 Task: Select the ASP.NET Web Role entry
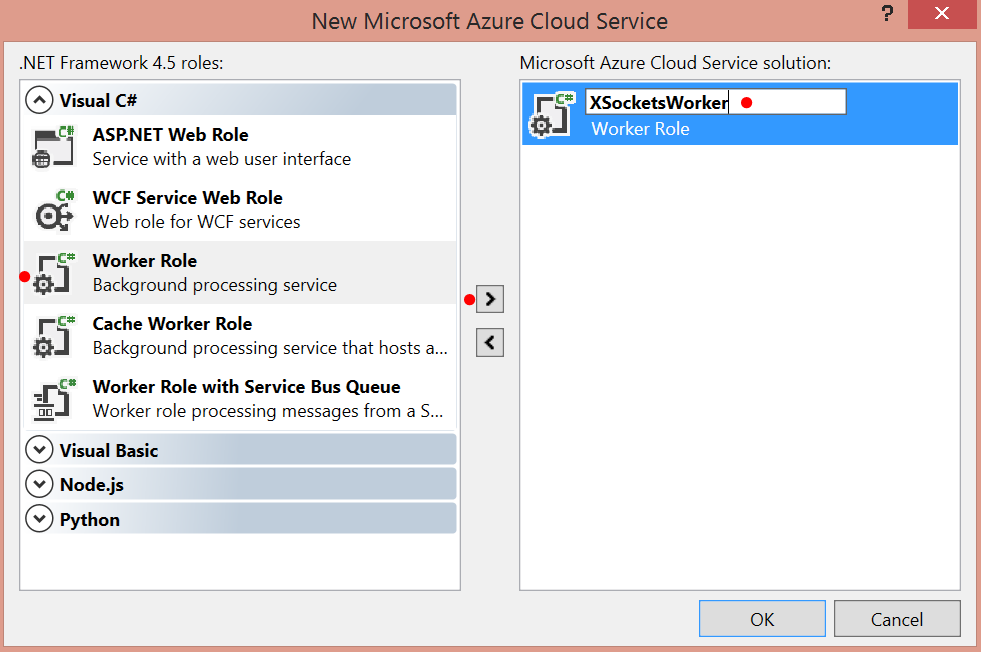tap(240, 147)
